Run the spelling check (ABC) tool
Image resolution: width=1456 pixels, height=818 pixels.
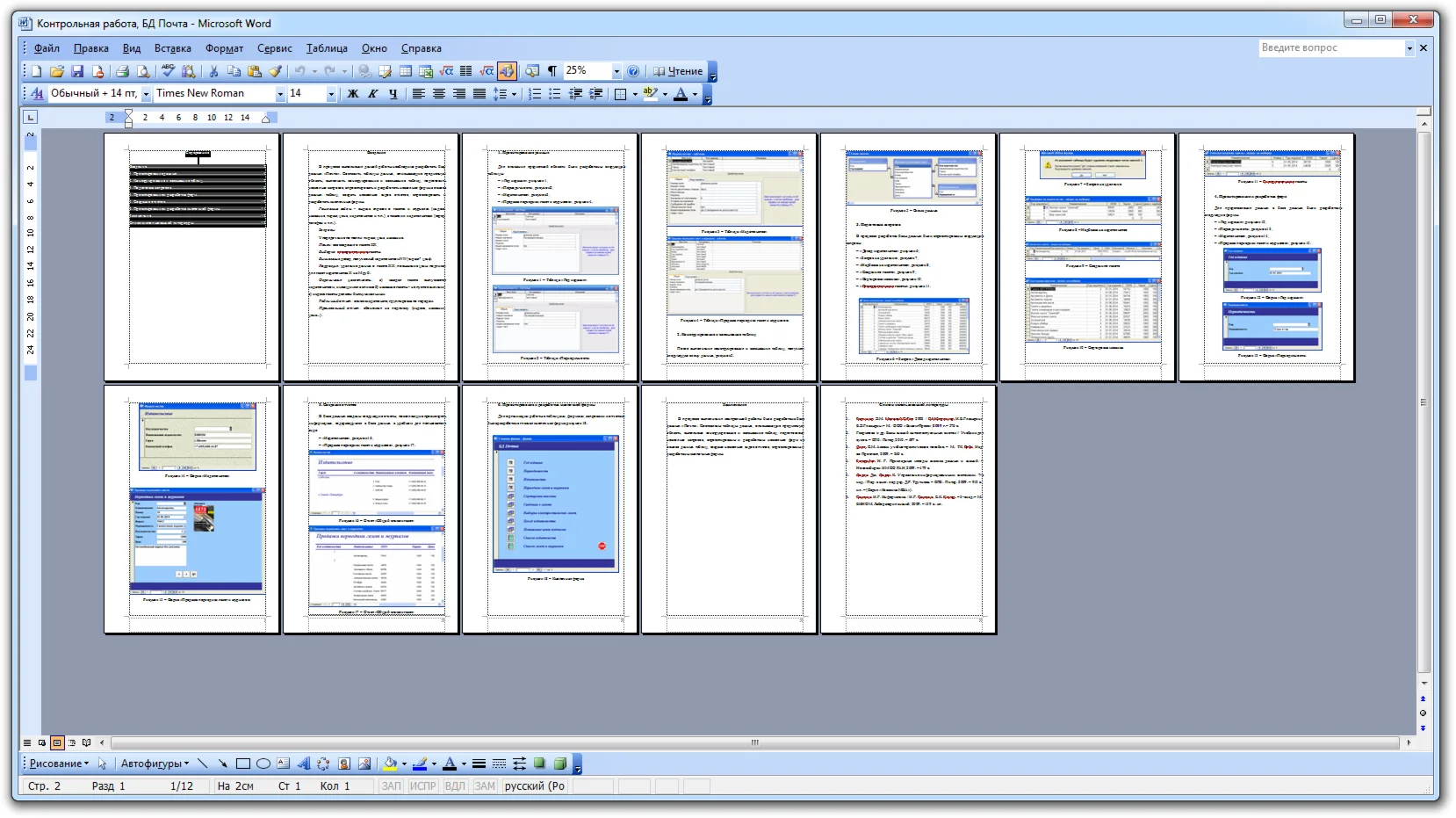tap(168, 71)
